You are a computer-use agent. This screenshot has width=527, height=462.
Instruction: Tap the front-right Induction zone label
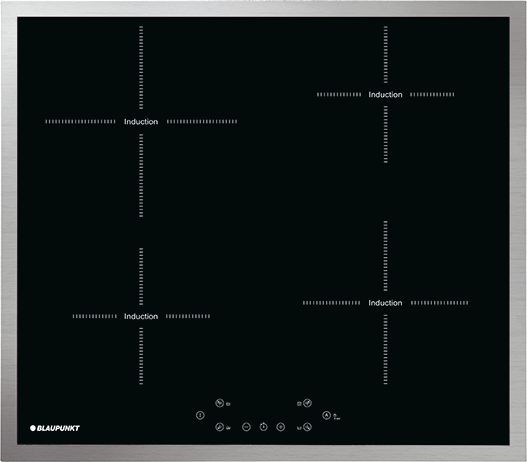[385, 303]
